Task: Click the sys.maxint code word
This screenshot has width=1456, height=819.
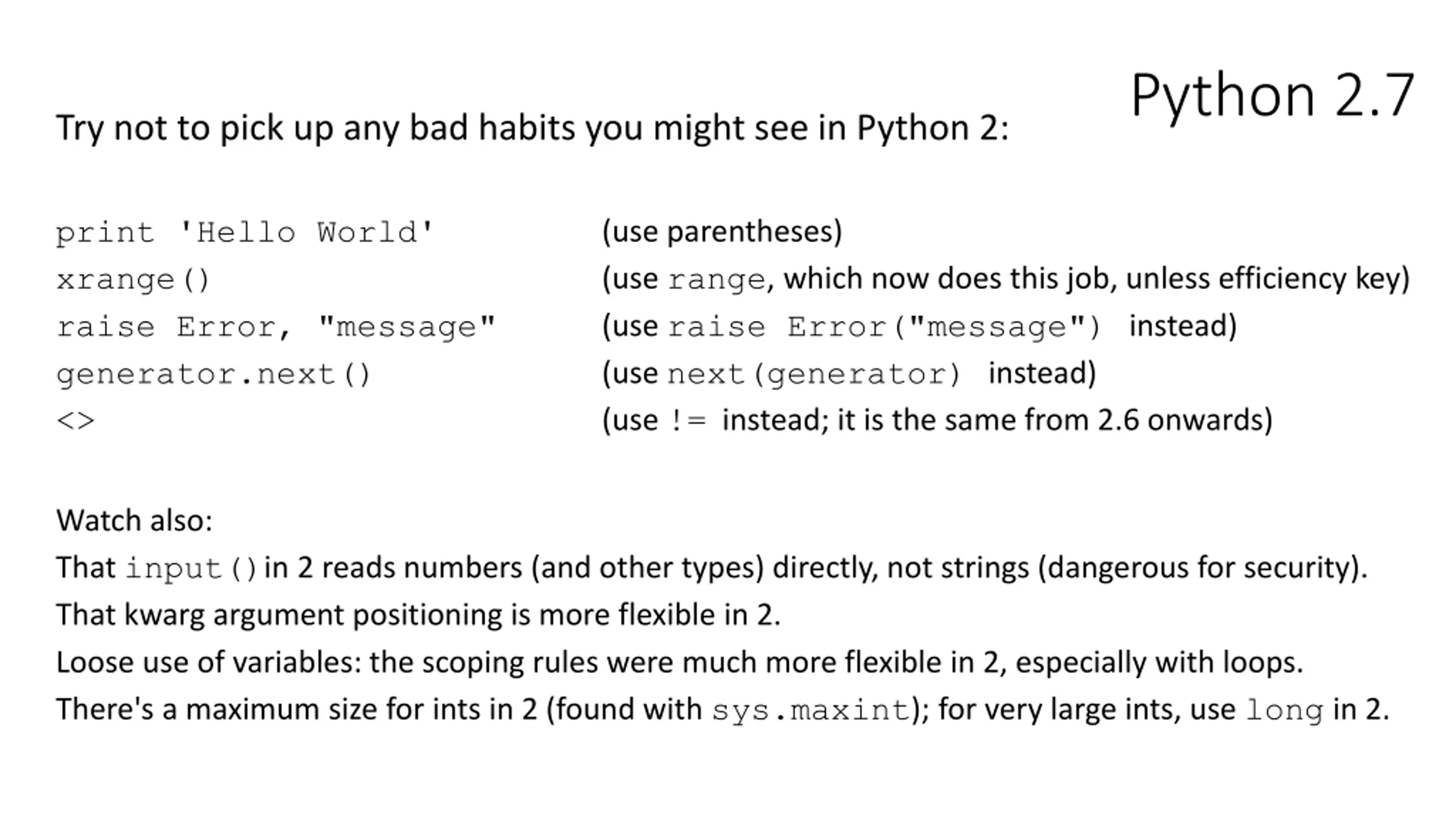Action: (x=812, y=710)
